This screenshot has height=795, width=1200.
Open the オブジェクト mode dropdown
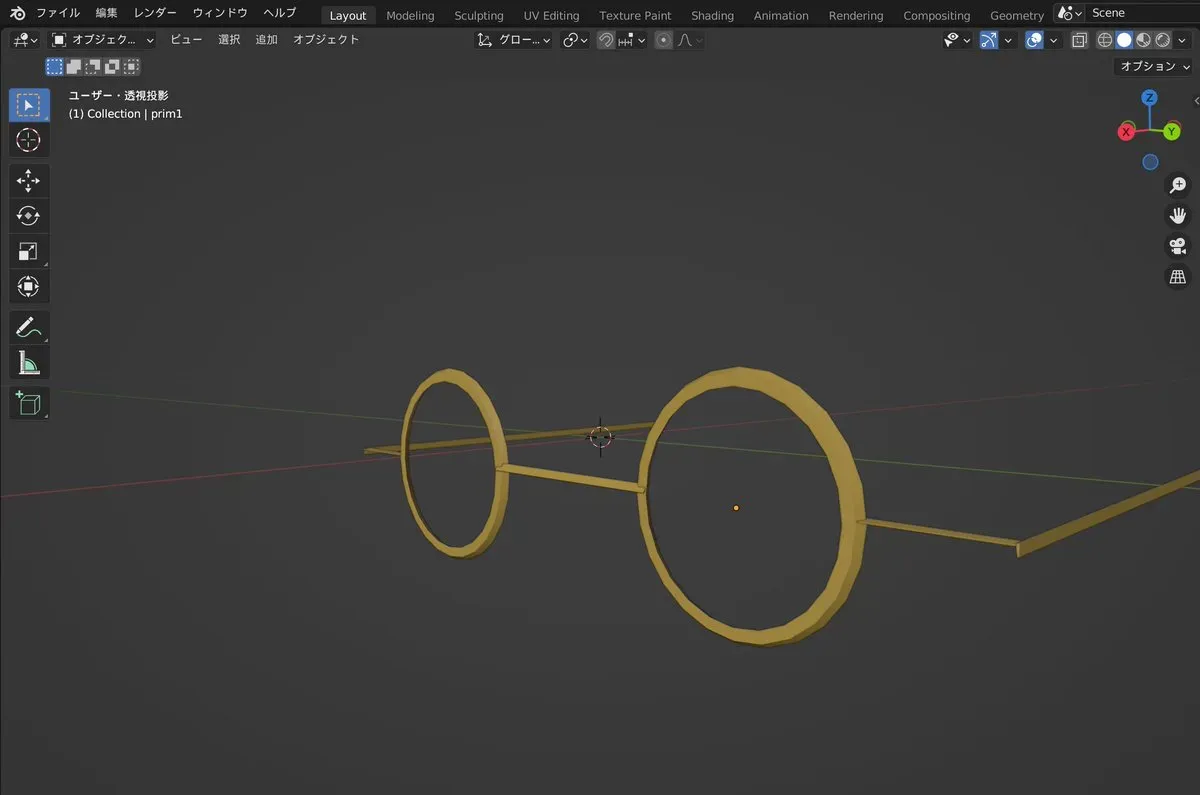tap(103, 40)
